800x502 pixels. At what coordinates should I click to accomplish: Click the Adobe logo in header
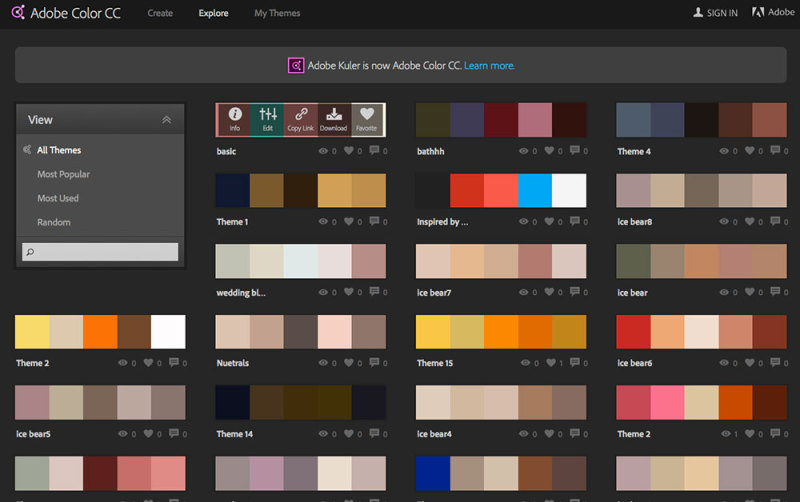coord(758,12)
